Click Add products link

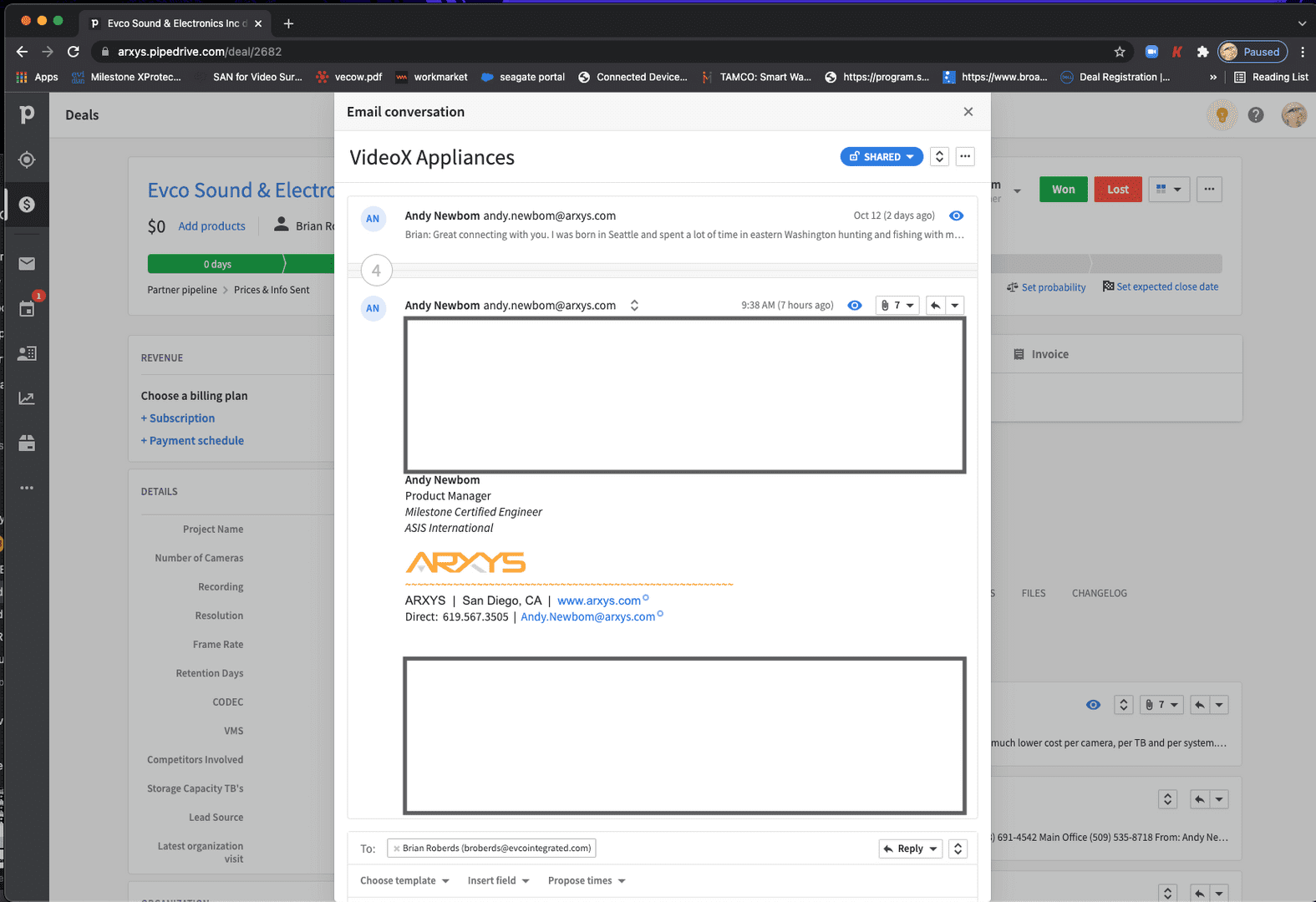pyautogui.click(x=211, y=226)
